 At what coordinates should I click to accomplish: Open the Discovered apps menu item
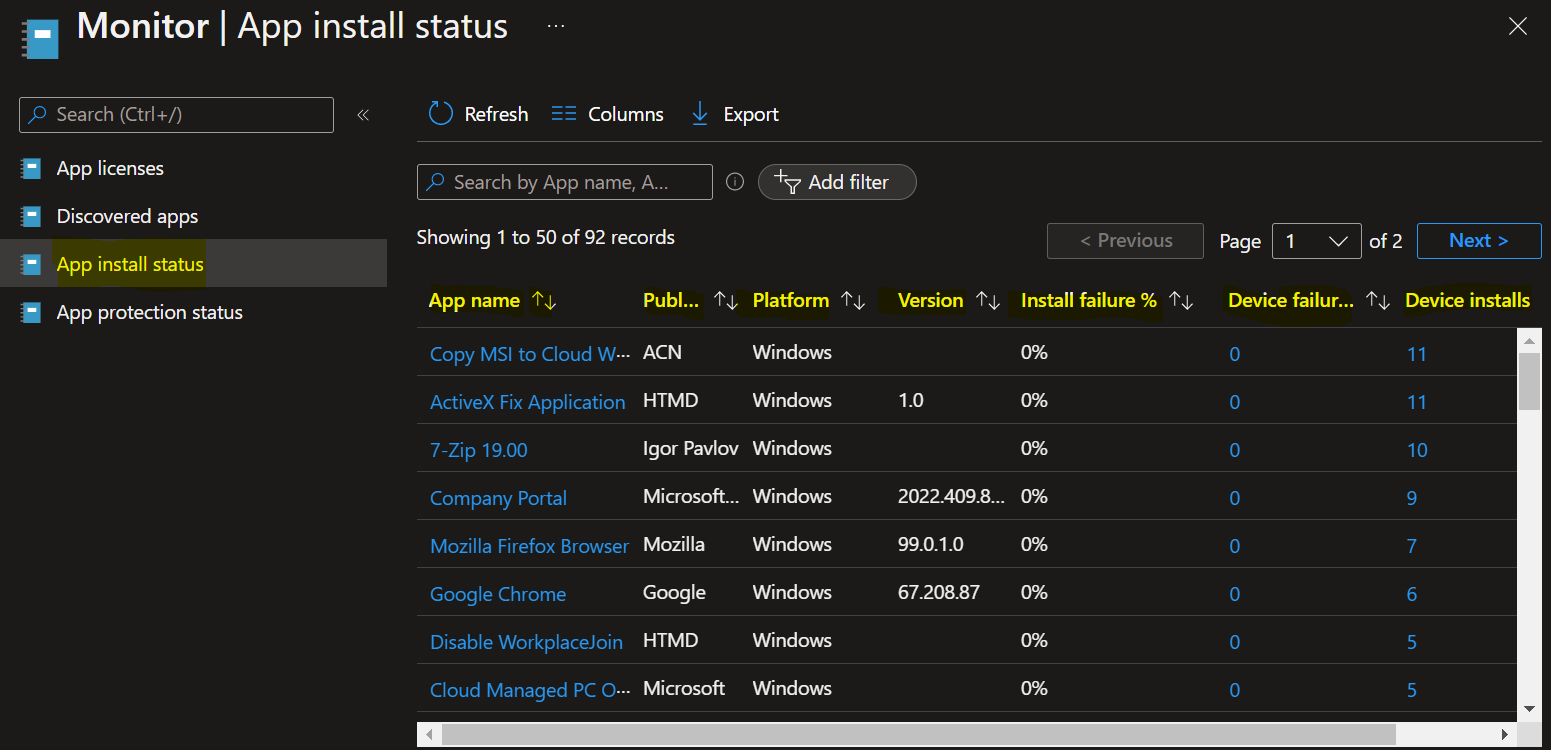click(193, 216)
